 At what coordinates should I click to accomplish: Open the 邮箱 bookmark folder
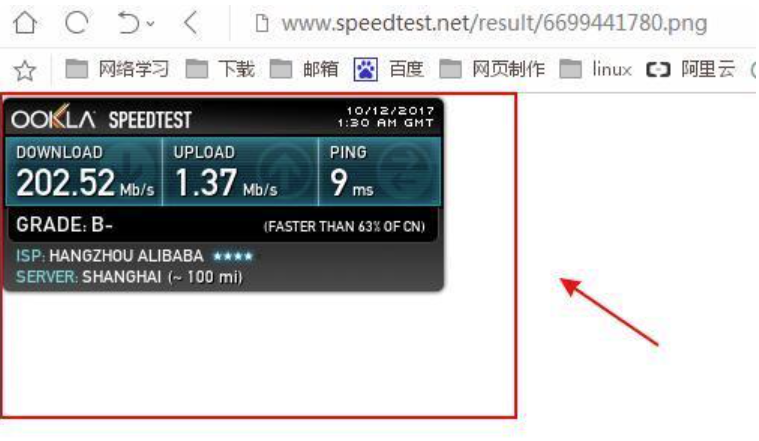tap(304, 69)
